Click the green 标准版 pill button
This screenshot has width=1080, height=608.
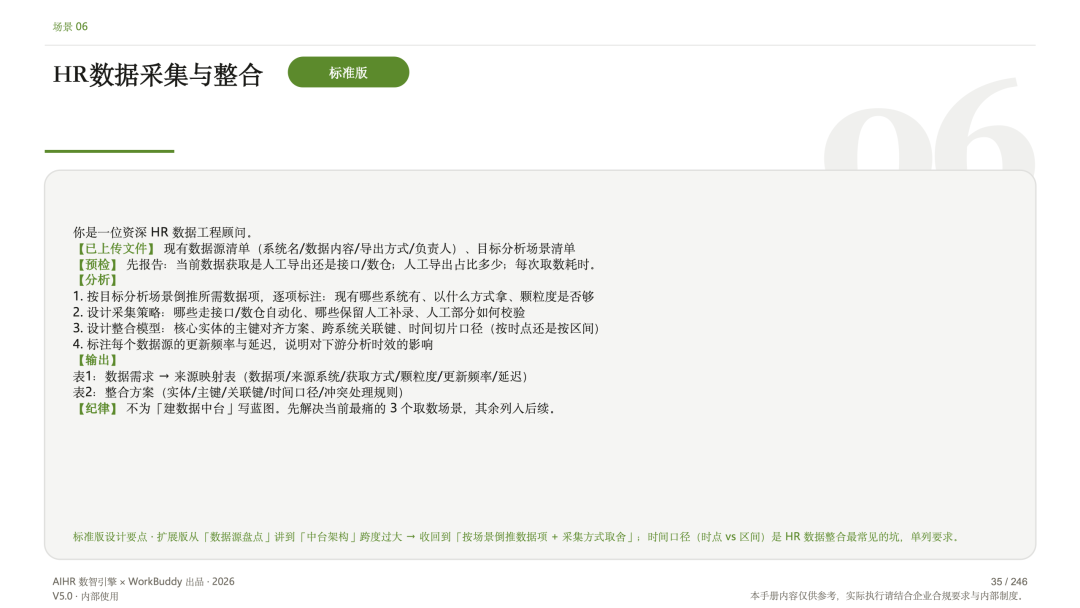coord(348,72)
